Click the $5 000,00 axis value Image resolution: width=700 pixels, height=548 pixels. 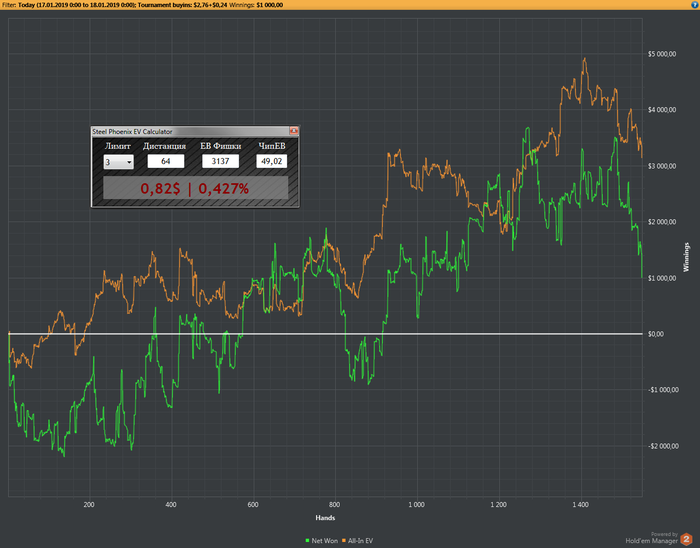(x=662, y=54)
